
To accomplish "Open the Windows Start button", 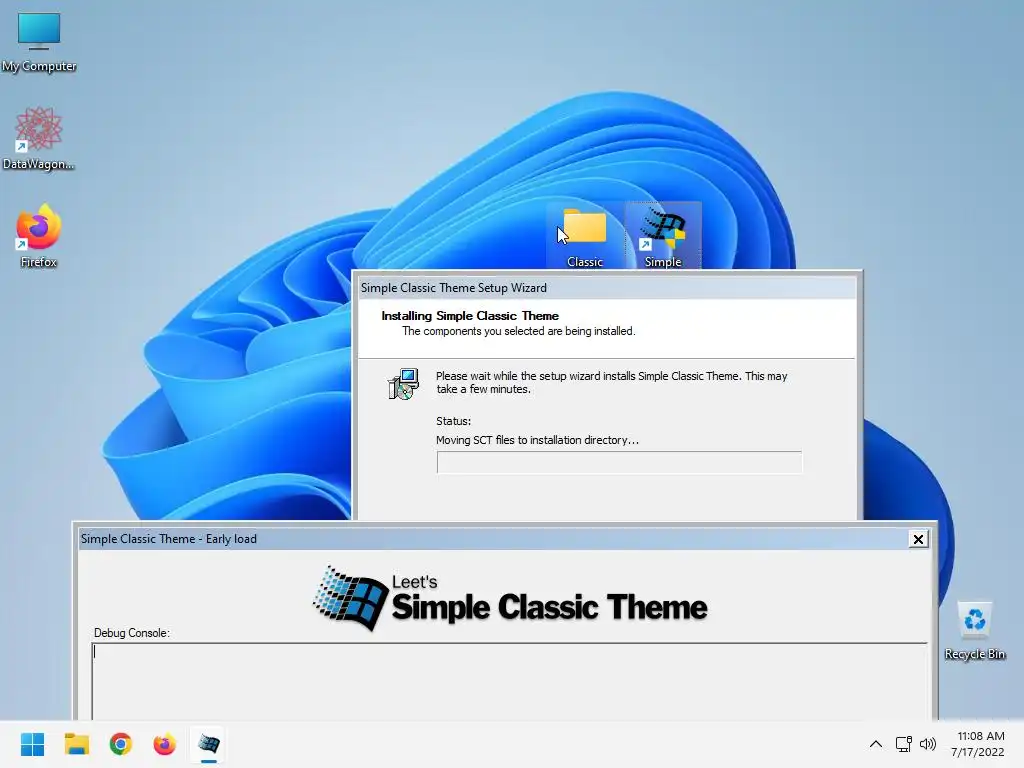I will [32, 744].
